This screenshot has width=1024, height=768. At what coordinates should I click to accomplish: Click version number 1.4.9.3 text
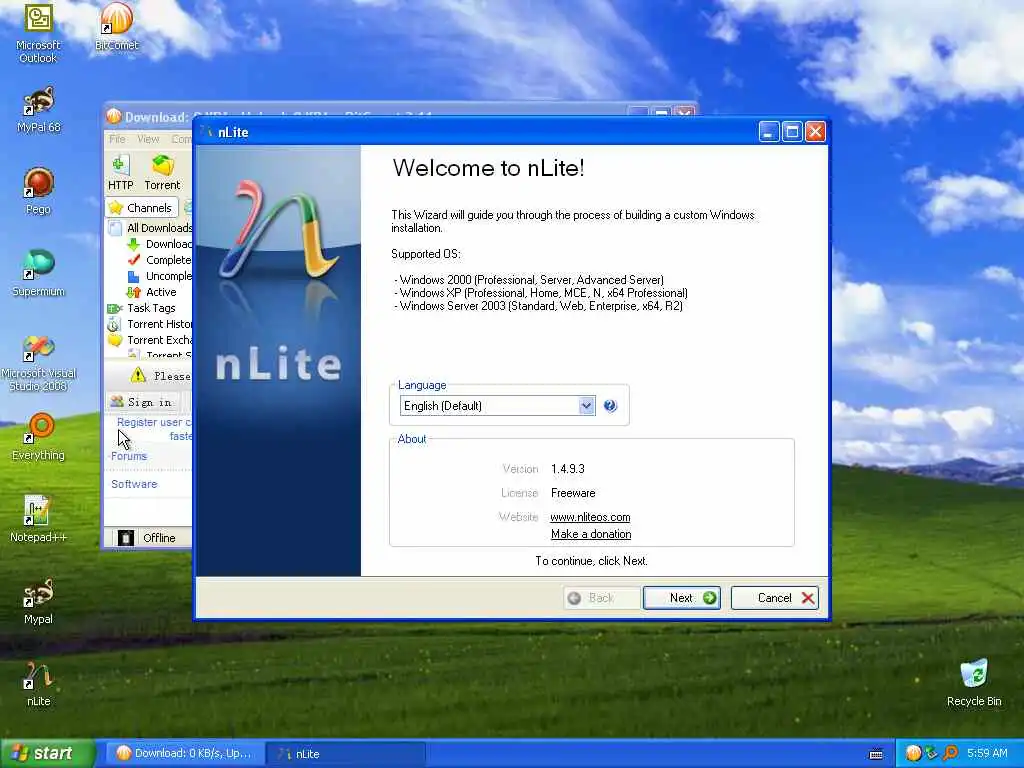point(568,469)
